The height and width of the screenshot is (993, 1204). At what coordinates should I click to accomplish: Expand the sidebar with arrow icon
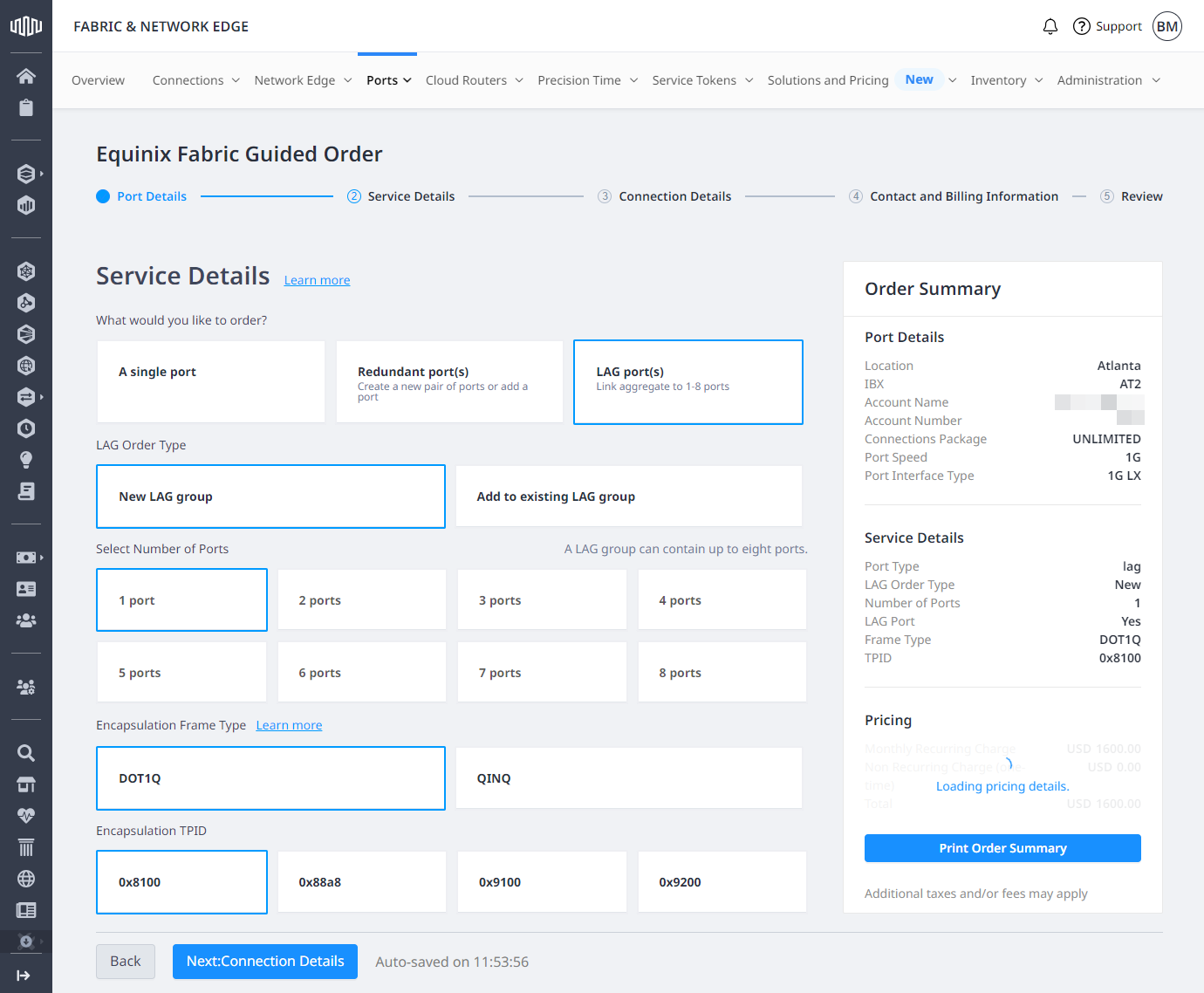tap(24, 976)
